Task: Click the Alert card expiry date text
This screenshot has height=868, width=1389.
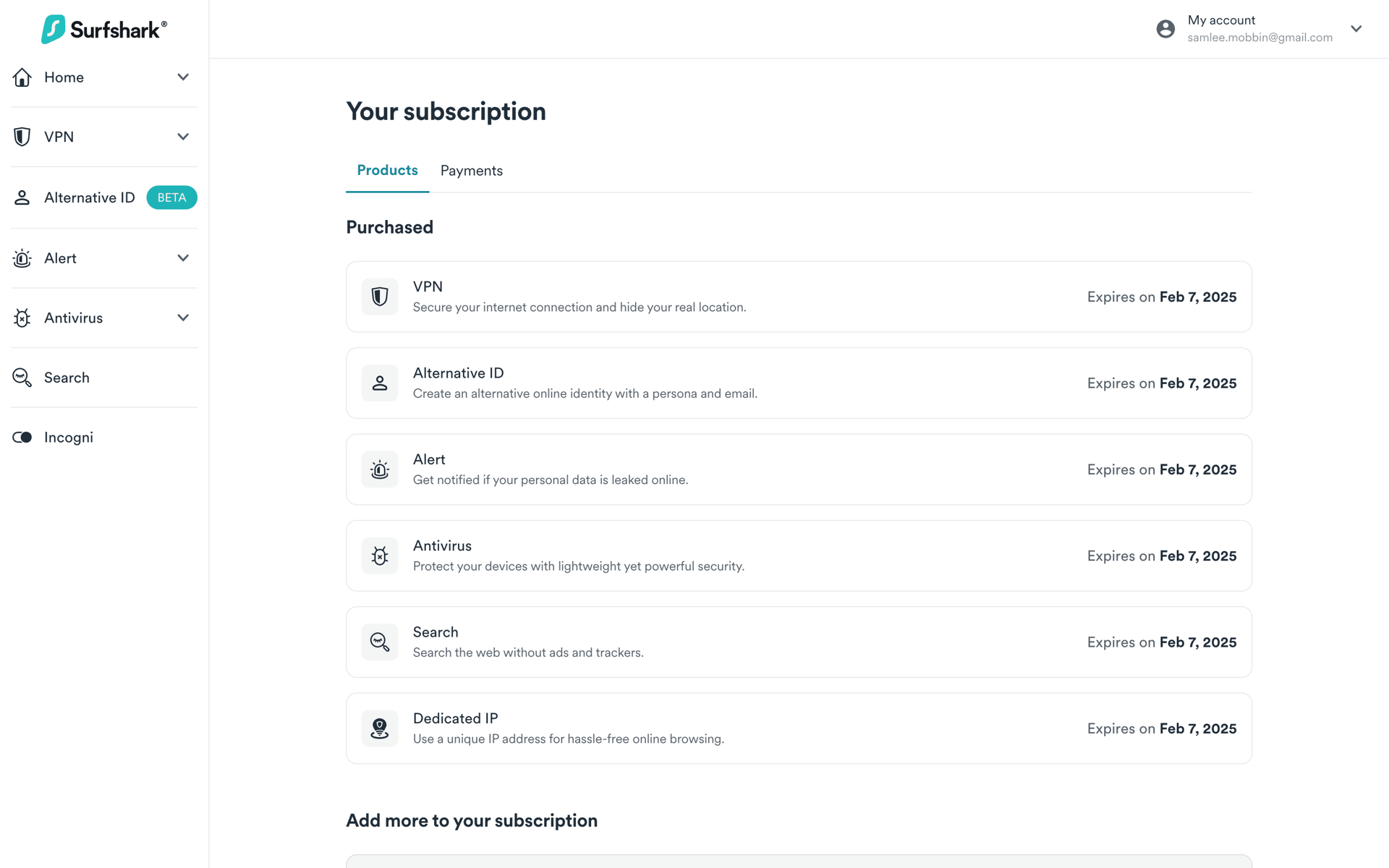Action: 1162,469
